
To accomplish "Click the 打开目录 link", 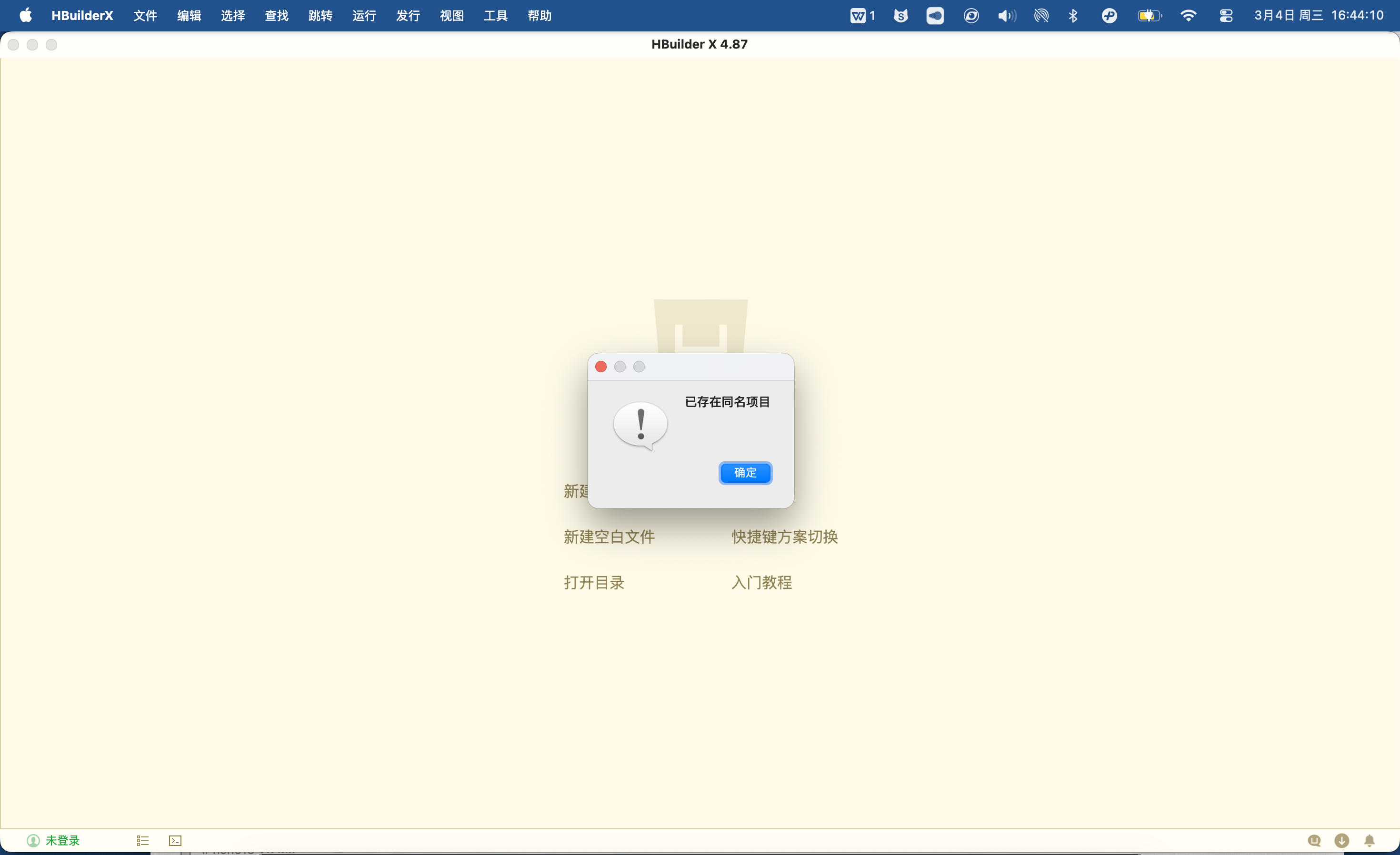I will pyautogui.click(x=594, y=582).
